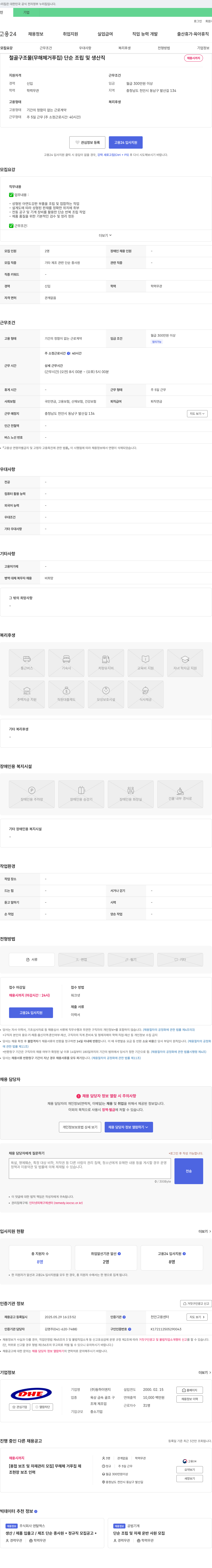This screenshot has height=1568, width=212.
Task: Open the remedy.kocsc.or.kr link
Action: point(56,1203)
